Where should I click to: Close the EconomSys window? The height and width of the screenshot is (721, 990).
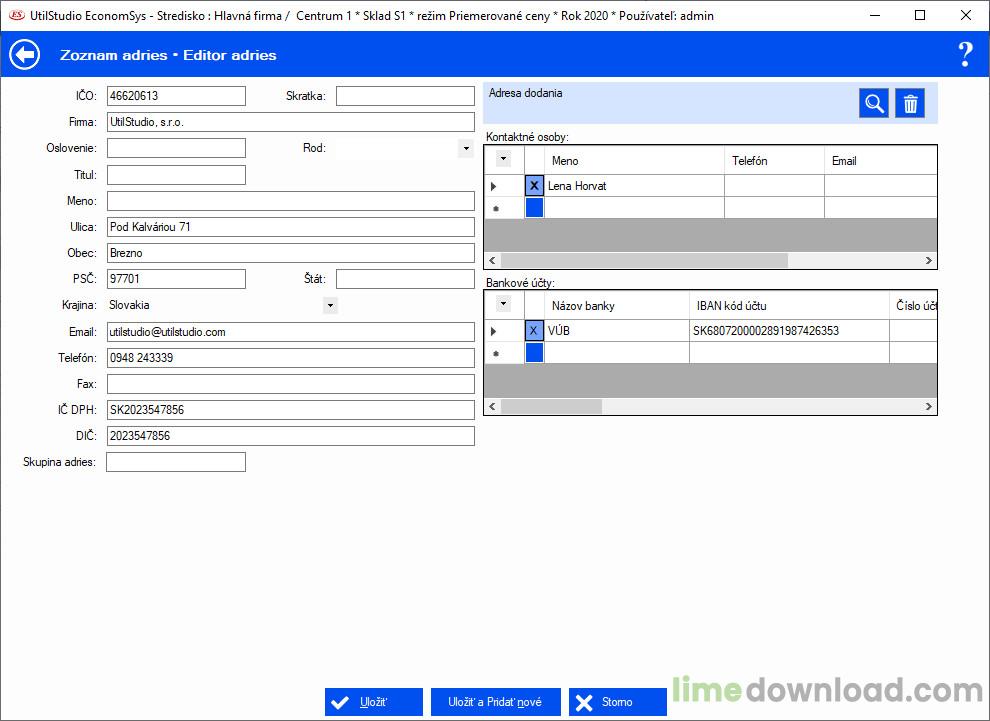965,15
